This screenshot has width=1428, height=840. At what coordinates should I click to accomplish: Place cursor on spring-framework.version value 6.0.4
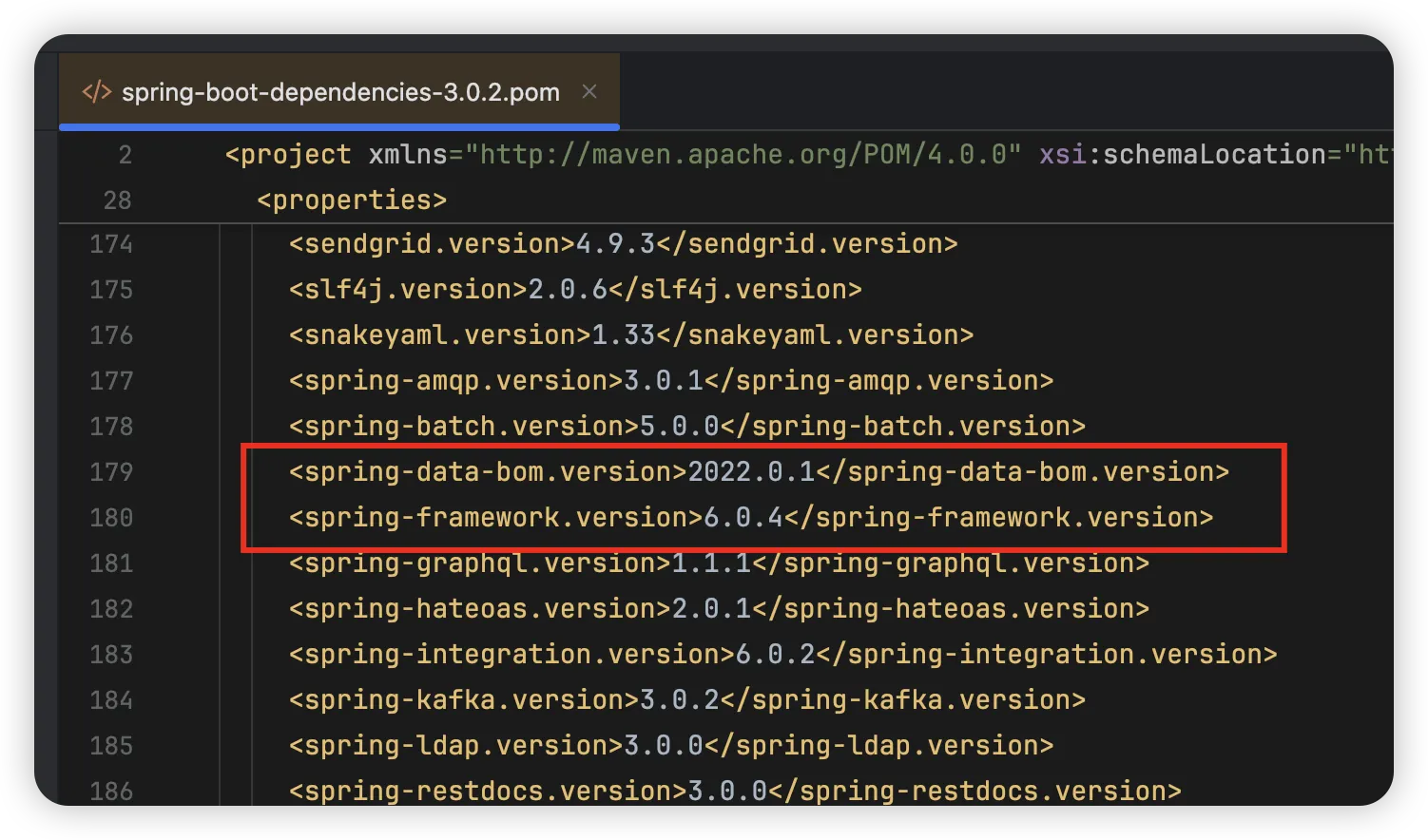point(743,518)
